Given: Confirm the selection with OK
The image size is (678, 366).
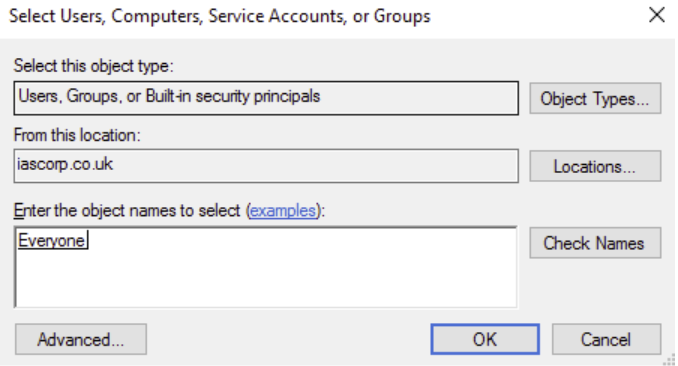Looking at the screenshot, I should coord(485,340).
